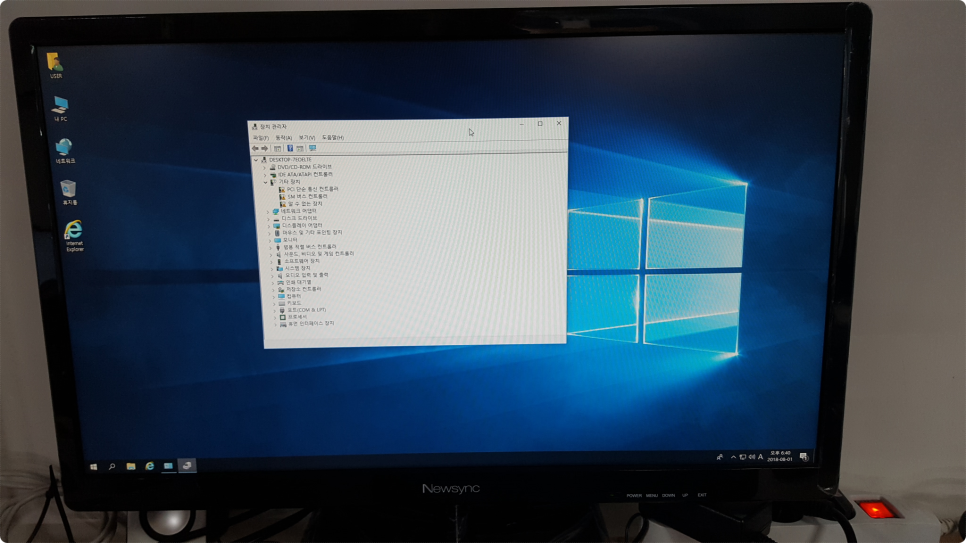The height and width of the screenshot is (543, 966).
Task: Select the 컴퓨터 row
Action: click(x=290, y=296)
